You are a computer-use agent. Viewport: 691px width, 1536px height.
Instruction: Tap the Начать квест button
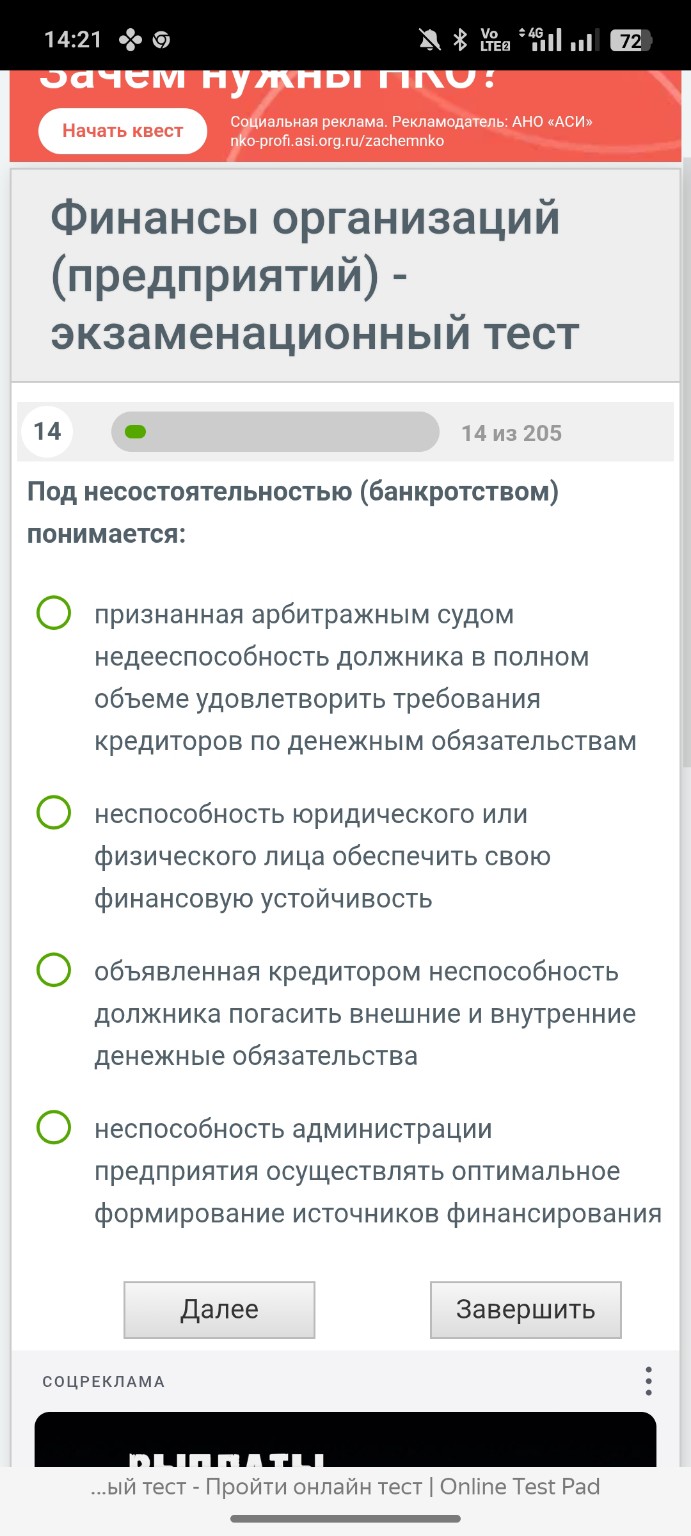tap(122, 130)
